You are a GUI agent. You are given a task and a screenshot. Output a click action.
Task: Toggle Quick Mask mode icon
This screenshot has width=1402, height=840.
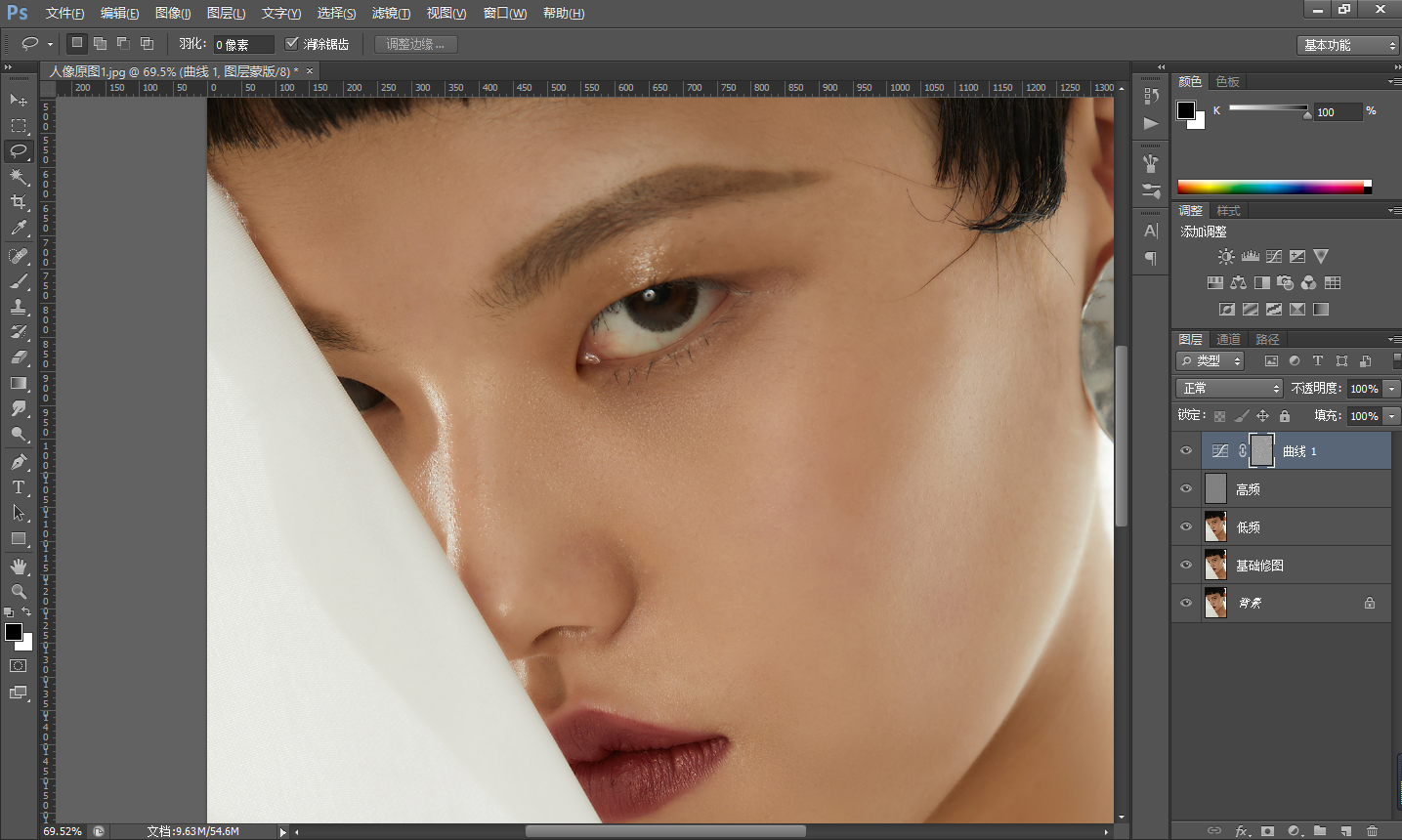(19, 666)
